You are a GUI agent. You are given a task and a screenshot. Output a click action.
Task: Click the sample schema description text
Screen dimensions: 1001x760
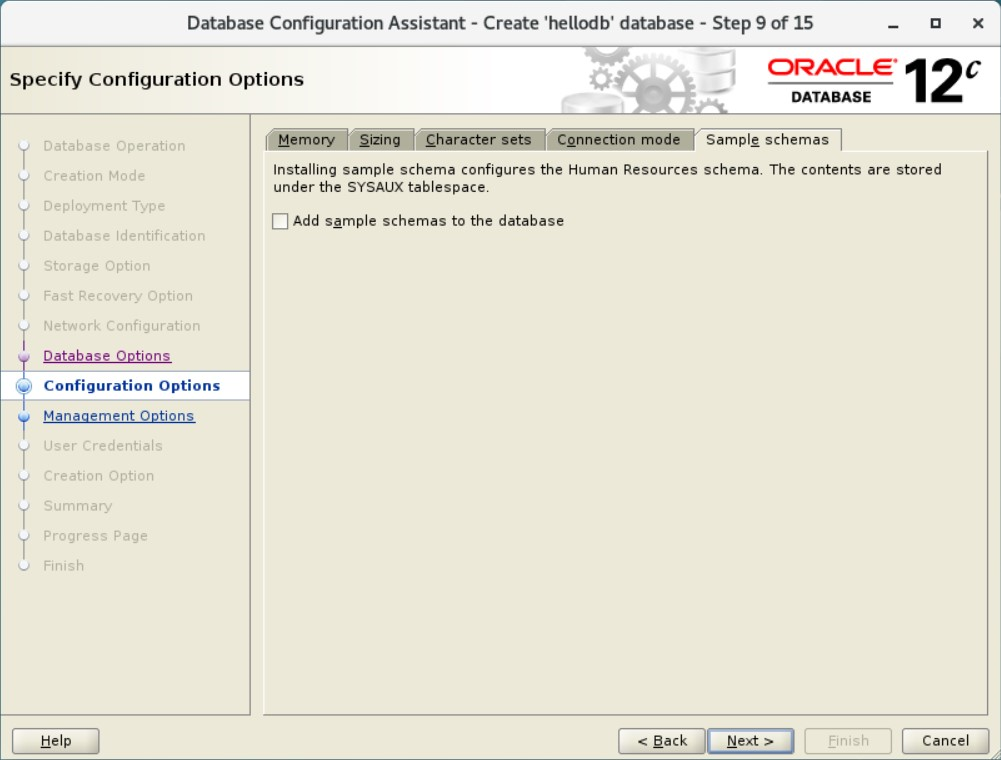607,178
